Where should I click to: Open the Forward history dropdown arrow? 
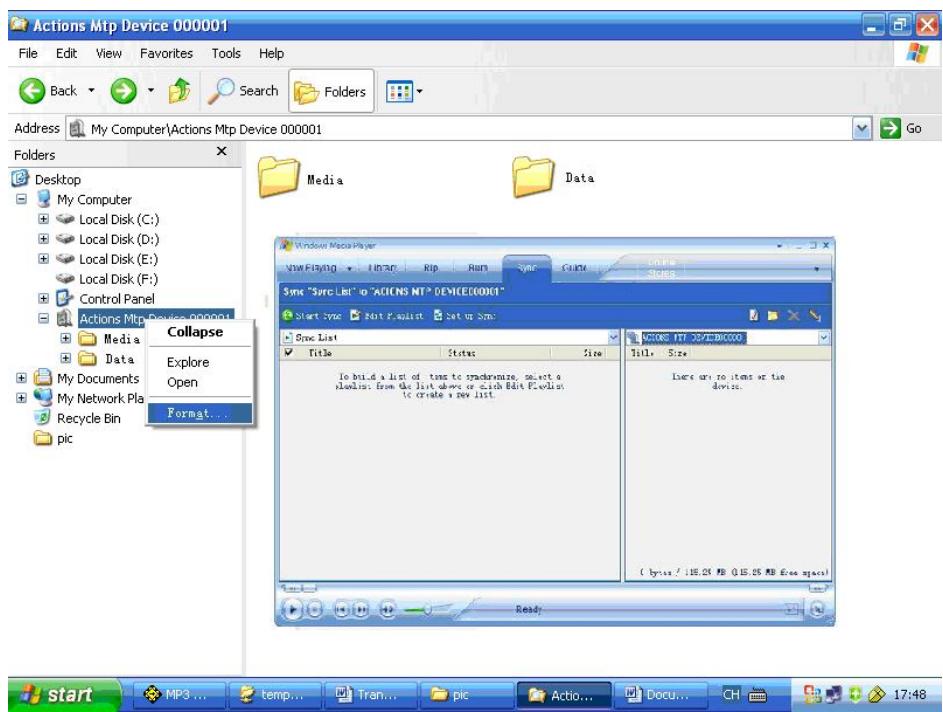pyautogui.click(x=151, y=91)
